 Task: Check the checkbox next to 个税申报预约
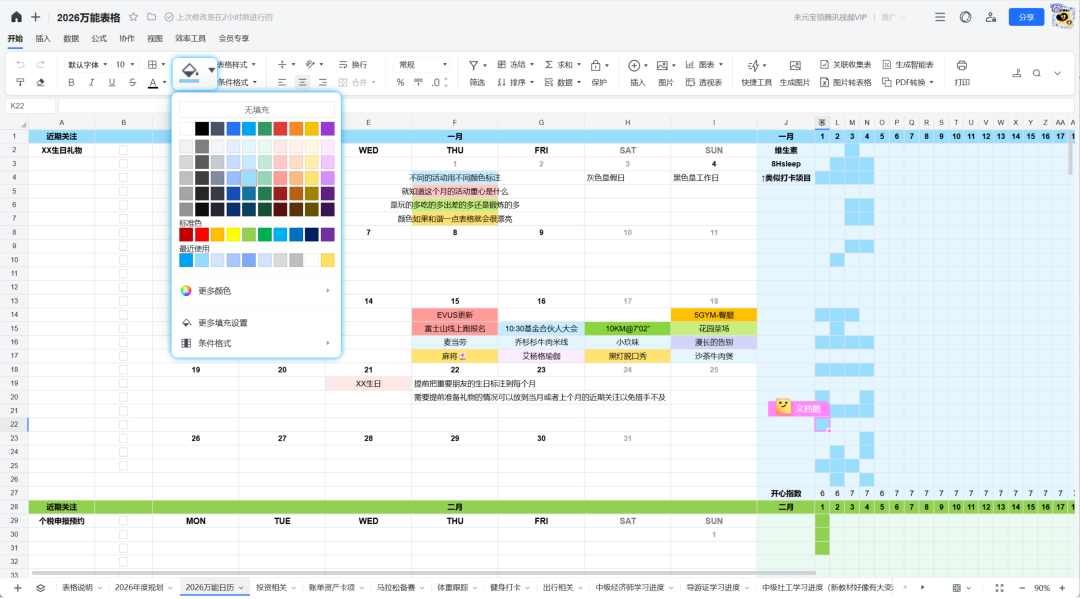click(x=124, y=521)
